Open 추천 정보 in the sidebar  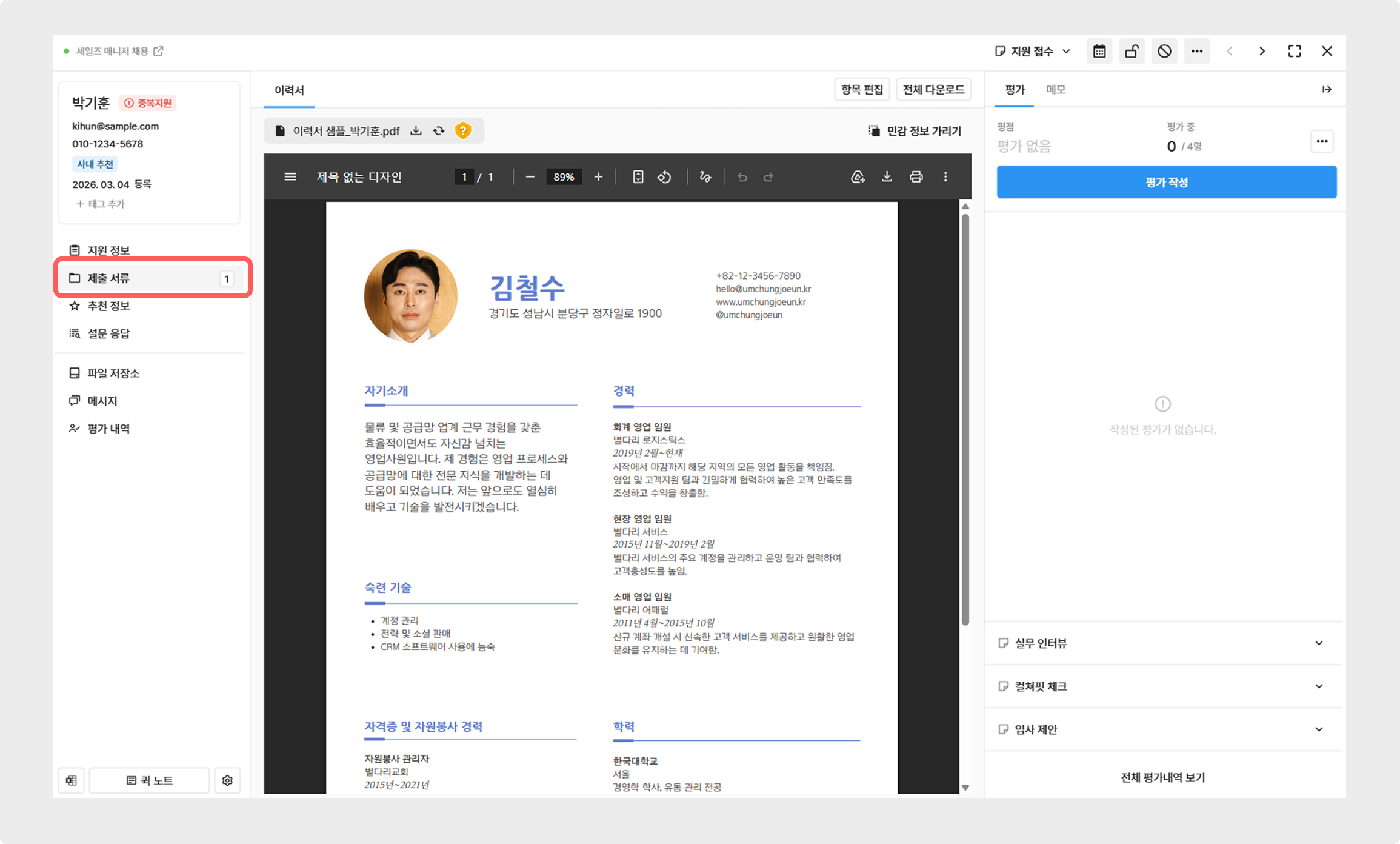coord(109,306)
